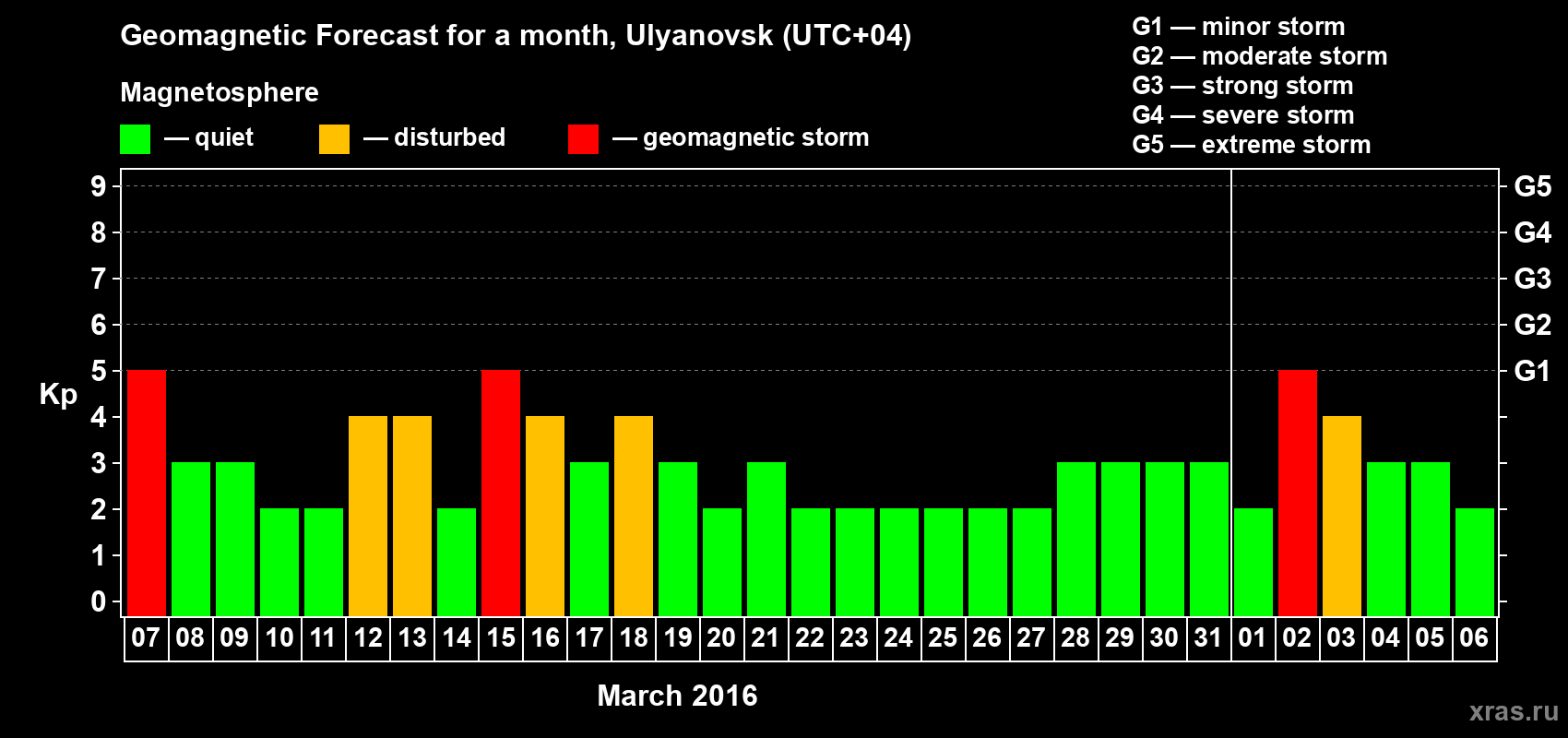Click the green quiet legend swatch
Screen dimensions: 1568x738
(x=135, y=139)
